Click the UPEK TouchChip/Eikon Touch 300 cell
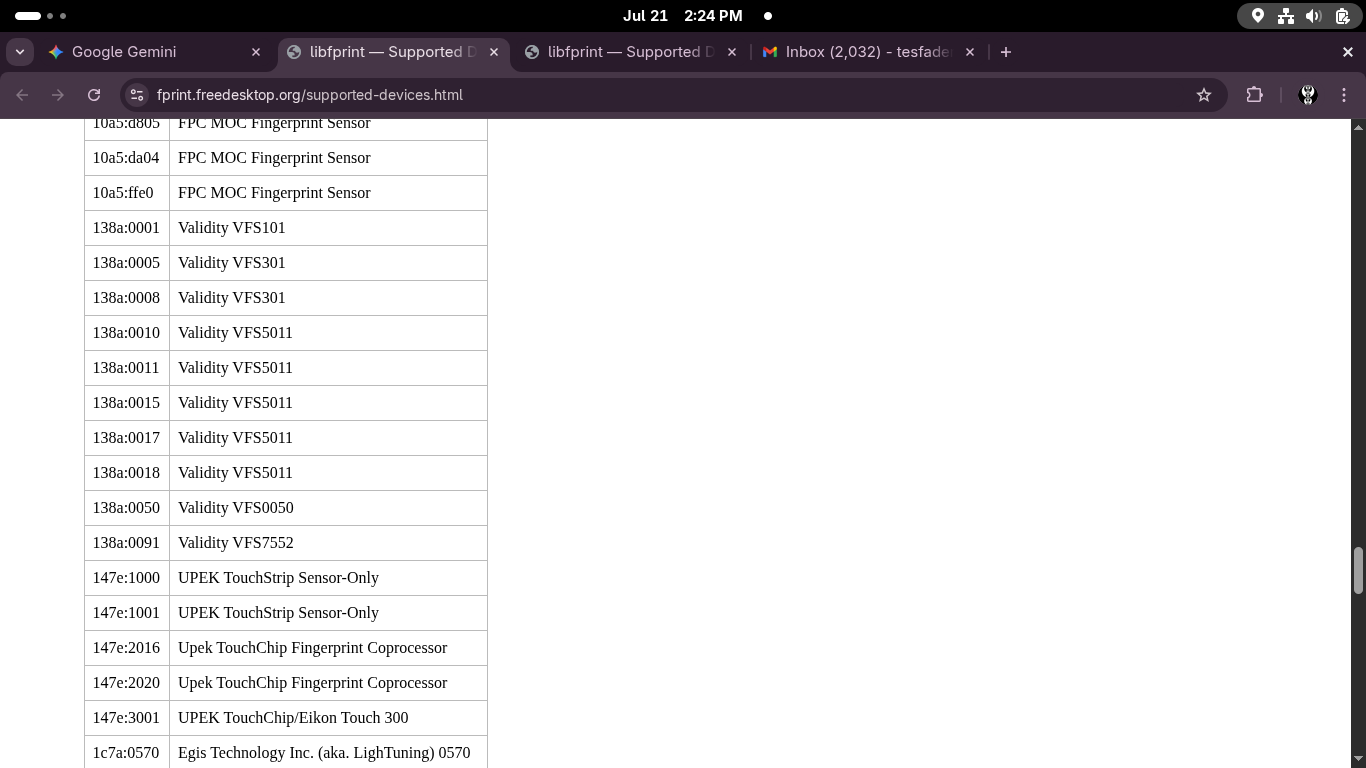 328,718
